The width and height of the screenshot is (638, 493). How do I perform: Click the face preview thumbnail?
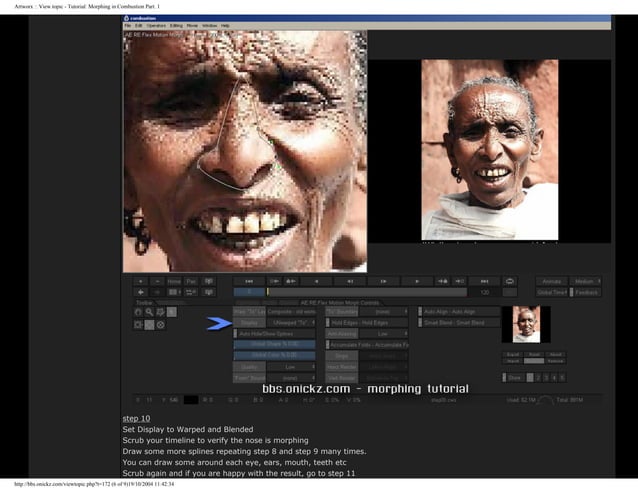pos(525,324)
